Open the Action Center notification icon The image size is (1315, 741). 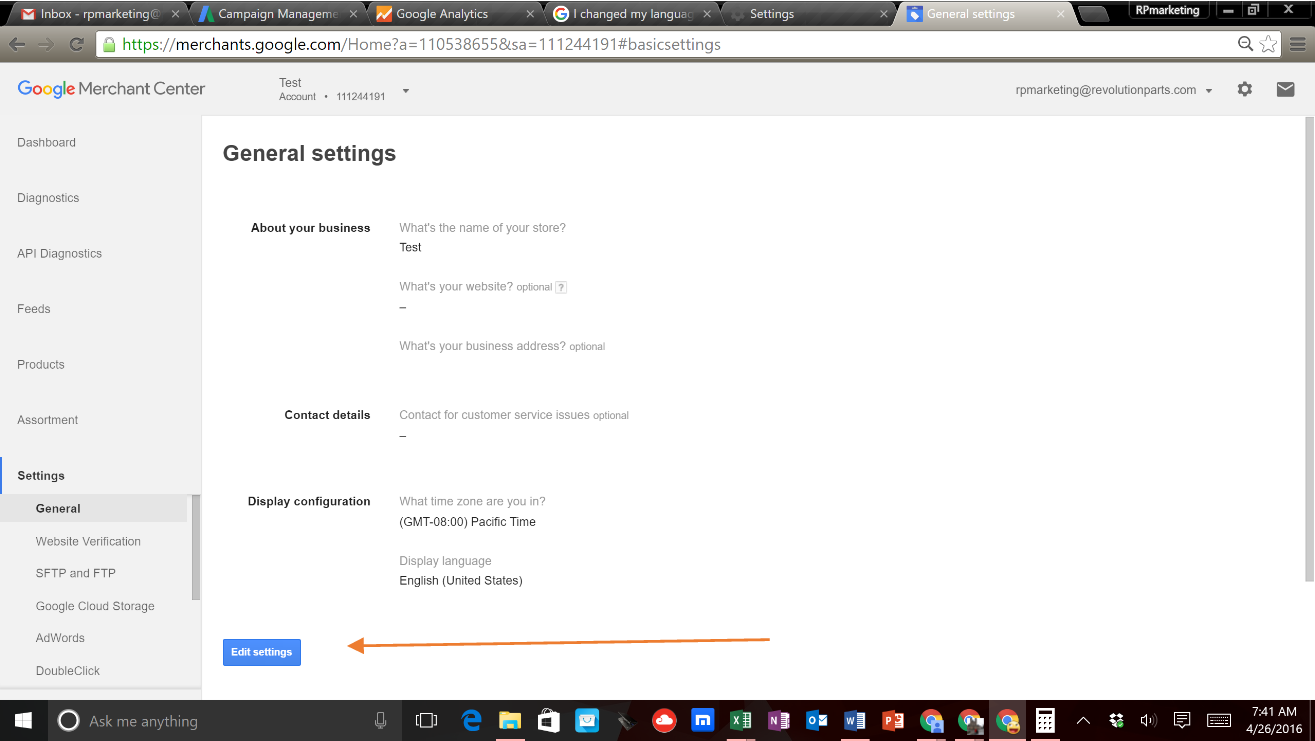[x=1182, y=720]
